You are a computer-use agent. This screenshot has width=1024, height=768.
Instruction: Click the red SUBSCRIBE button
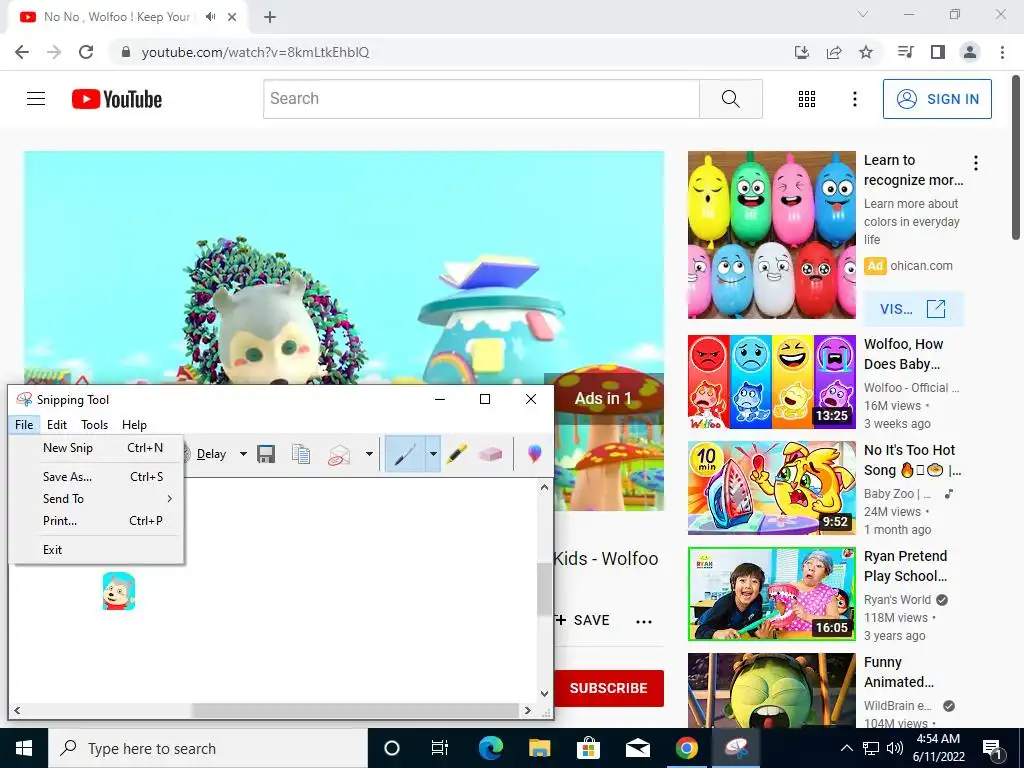[x=609, y=688]
